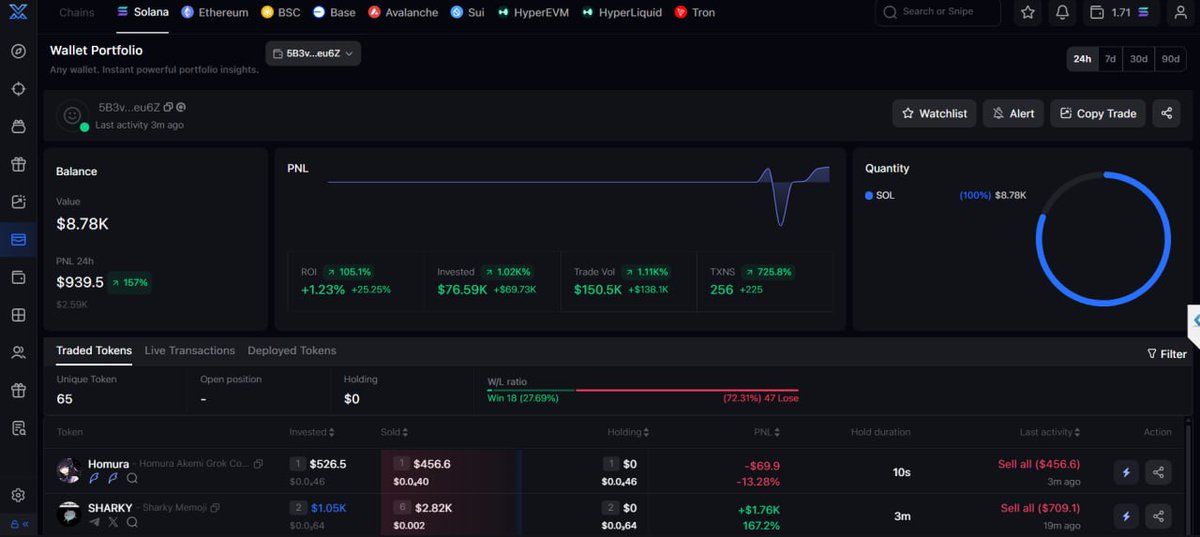Click the Copy Trade button
This screenshot has height=537, width=1200.
[x=1097, y=113]
